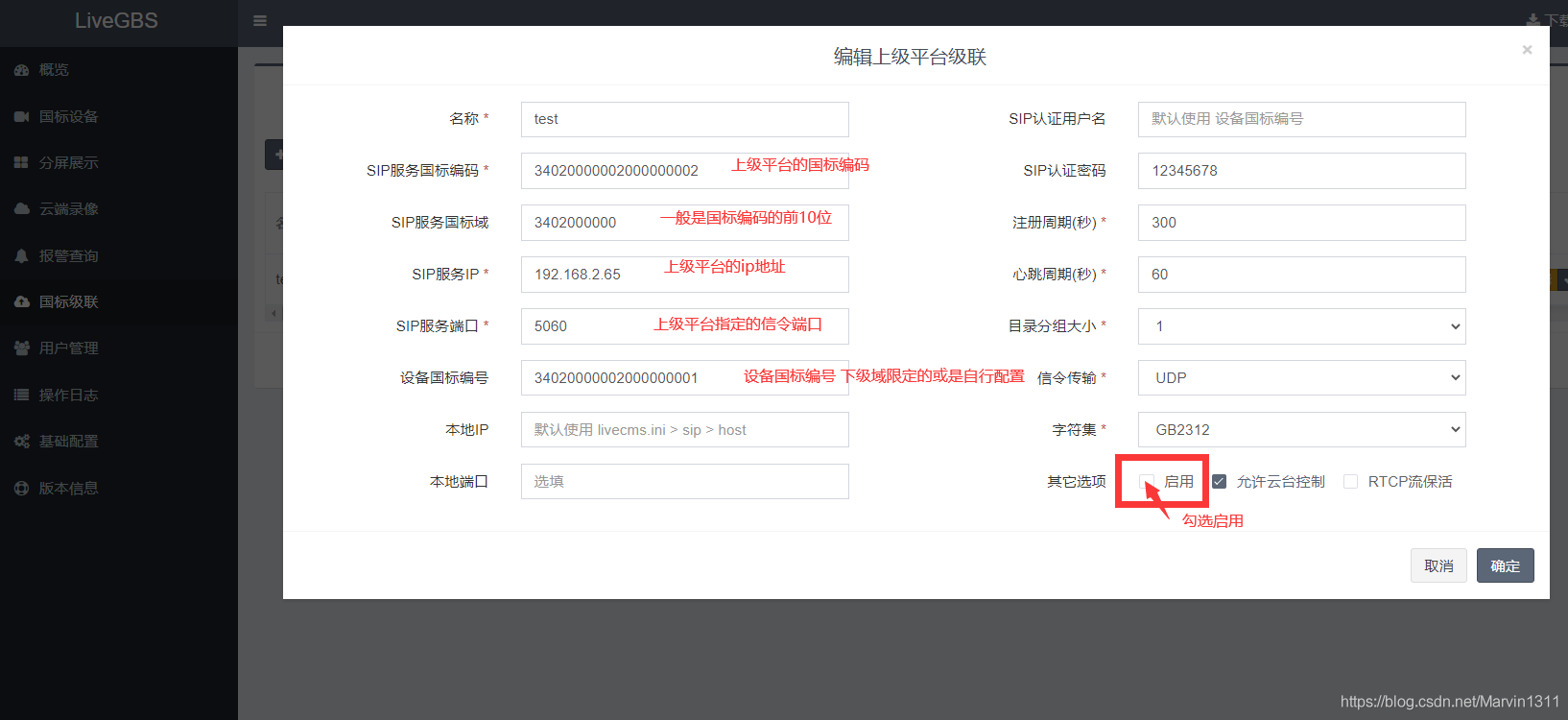1568x720 pixels.
Task: Open the 字符集 GB2312 dropdown
Action: pyautogui.click(x=1302, y=430)
